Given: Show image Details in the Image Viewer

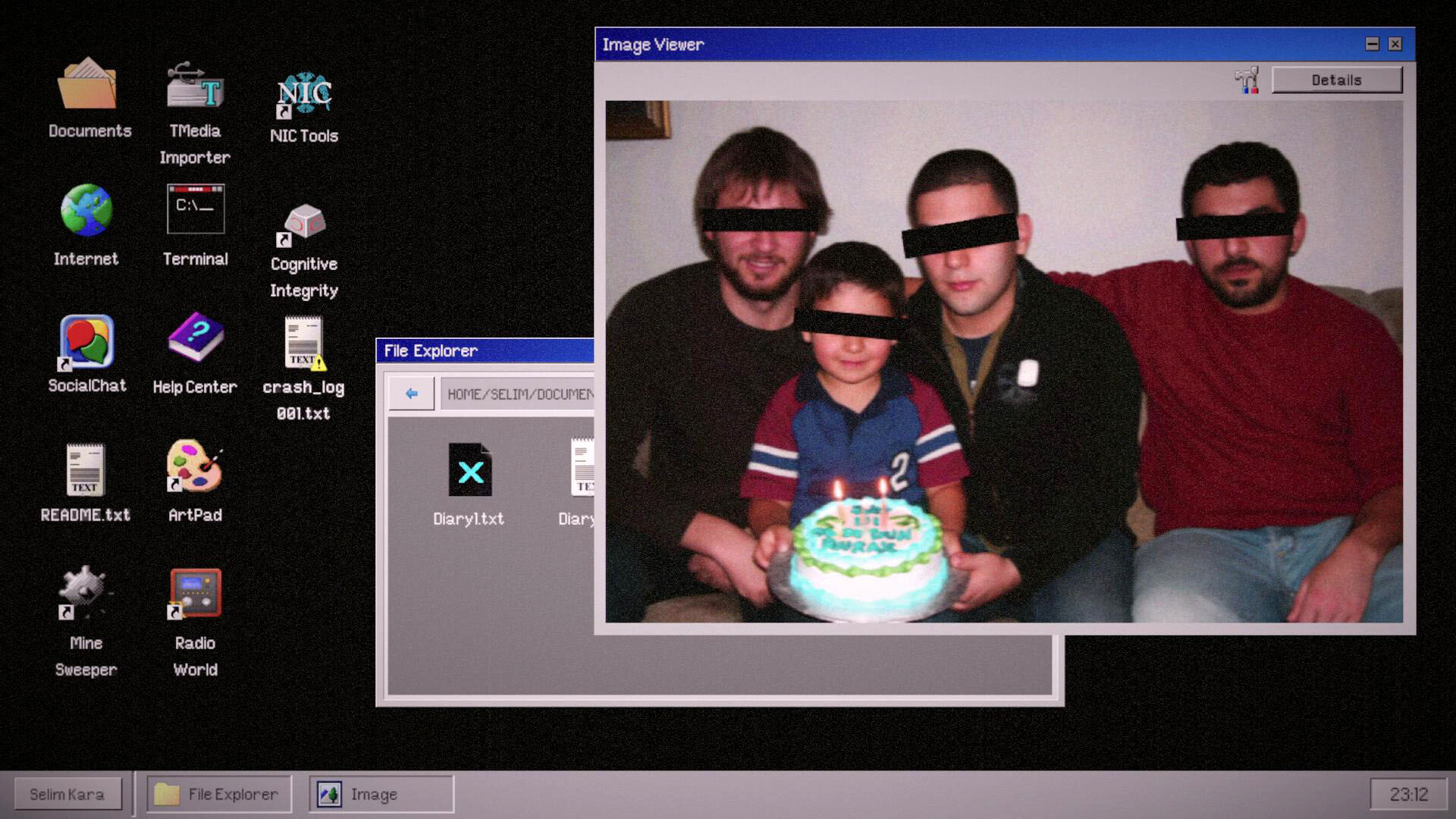Looking at the screenshot, I should 1337,80.
